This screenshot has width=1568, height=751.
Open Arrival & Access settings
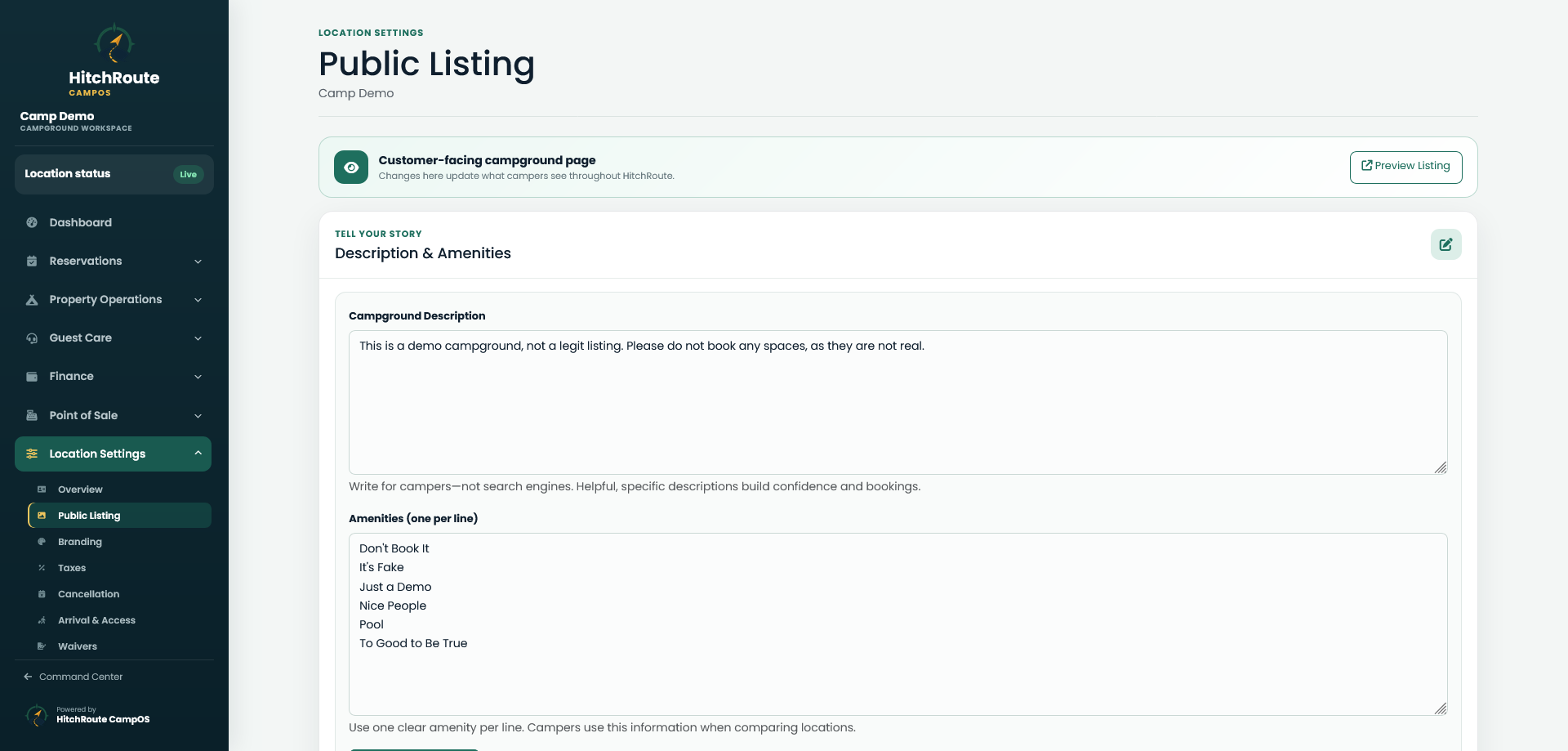(x=120, y=620)
